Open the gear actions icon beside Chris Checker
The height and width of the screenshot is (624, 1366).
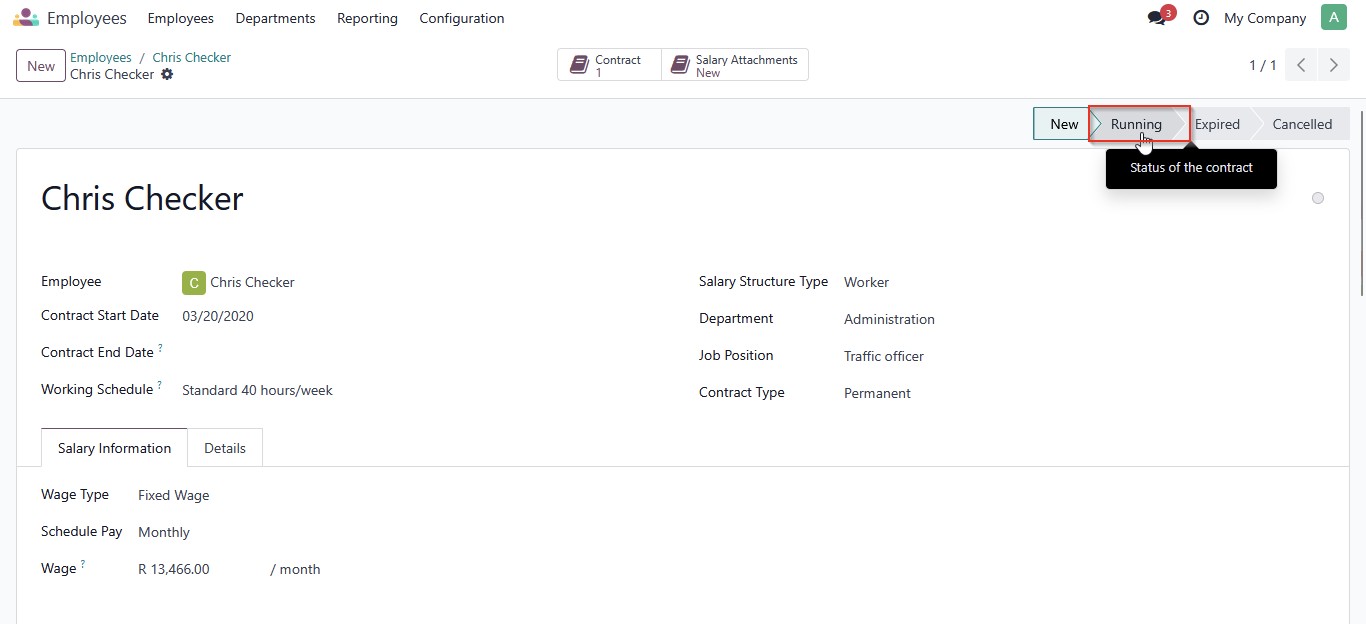click(x=167, y=74)
